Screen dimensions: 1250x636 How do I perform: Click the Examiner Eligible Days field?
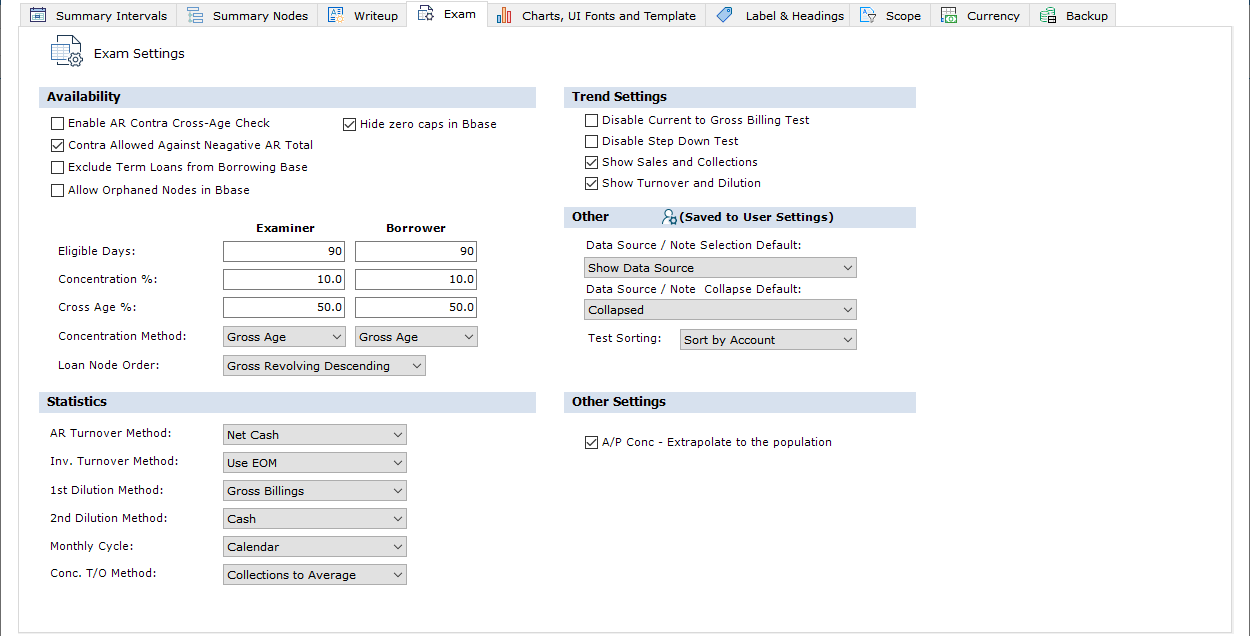pyautogui.click(x=283, y=252)
